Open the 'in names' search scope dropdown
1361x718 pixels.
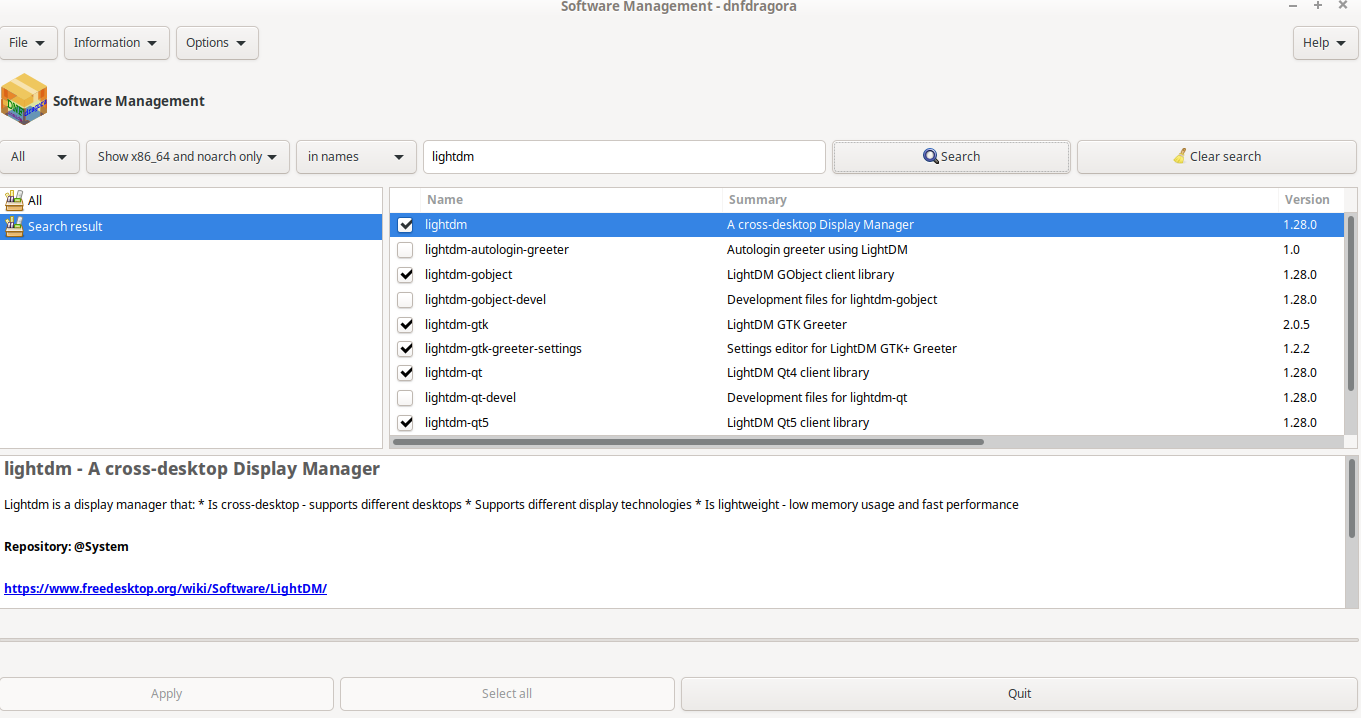tap(356, 156)
